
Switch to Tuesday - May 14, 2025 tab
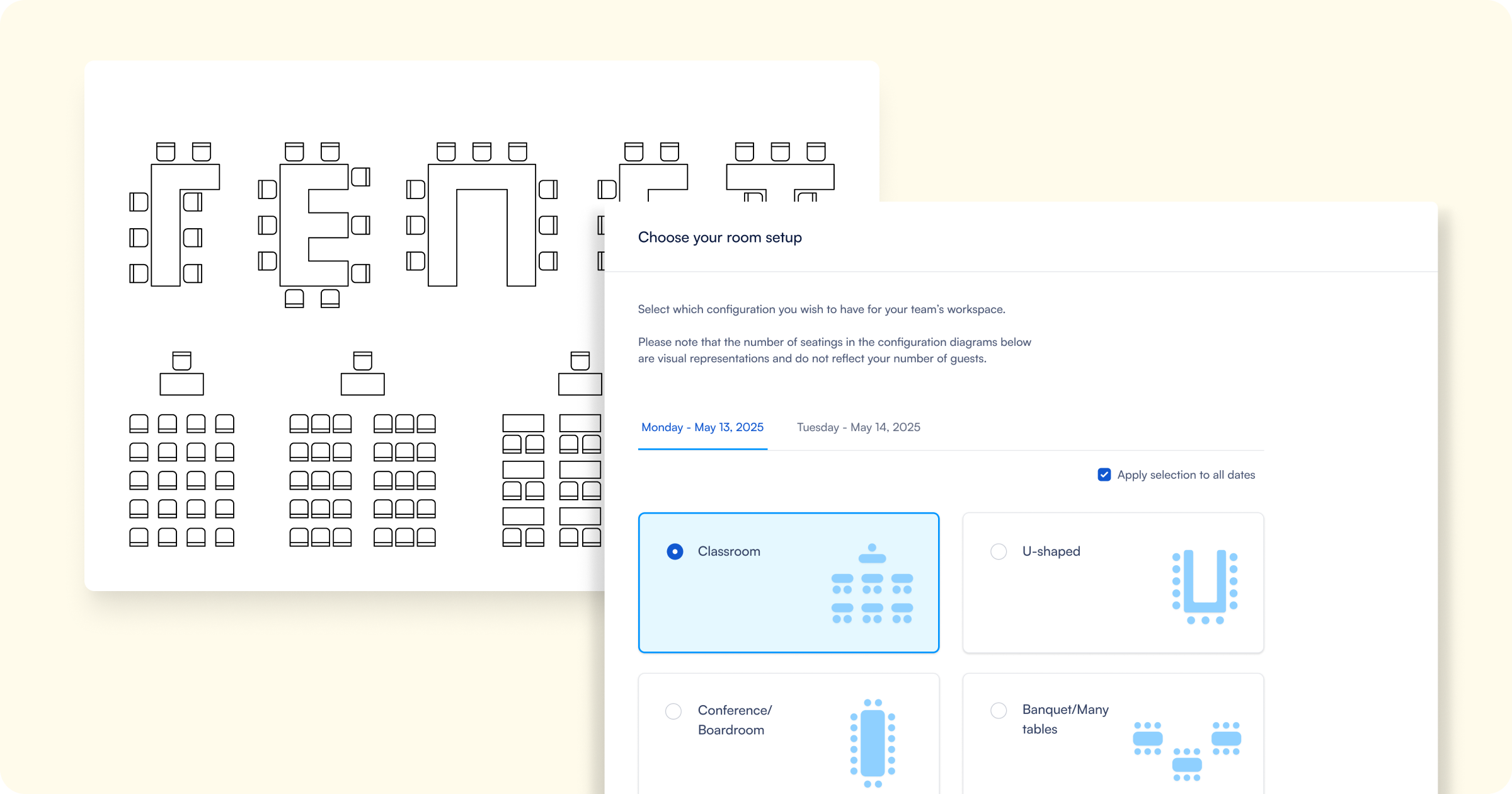tap(858, 427)
